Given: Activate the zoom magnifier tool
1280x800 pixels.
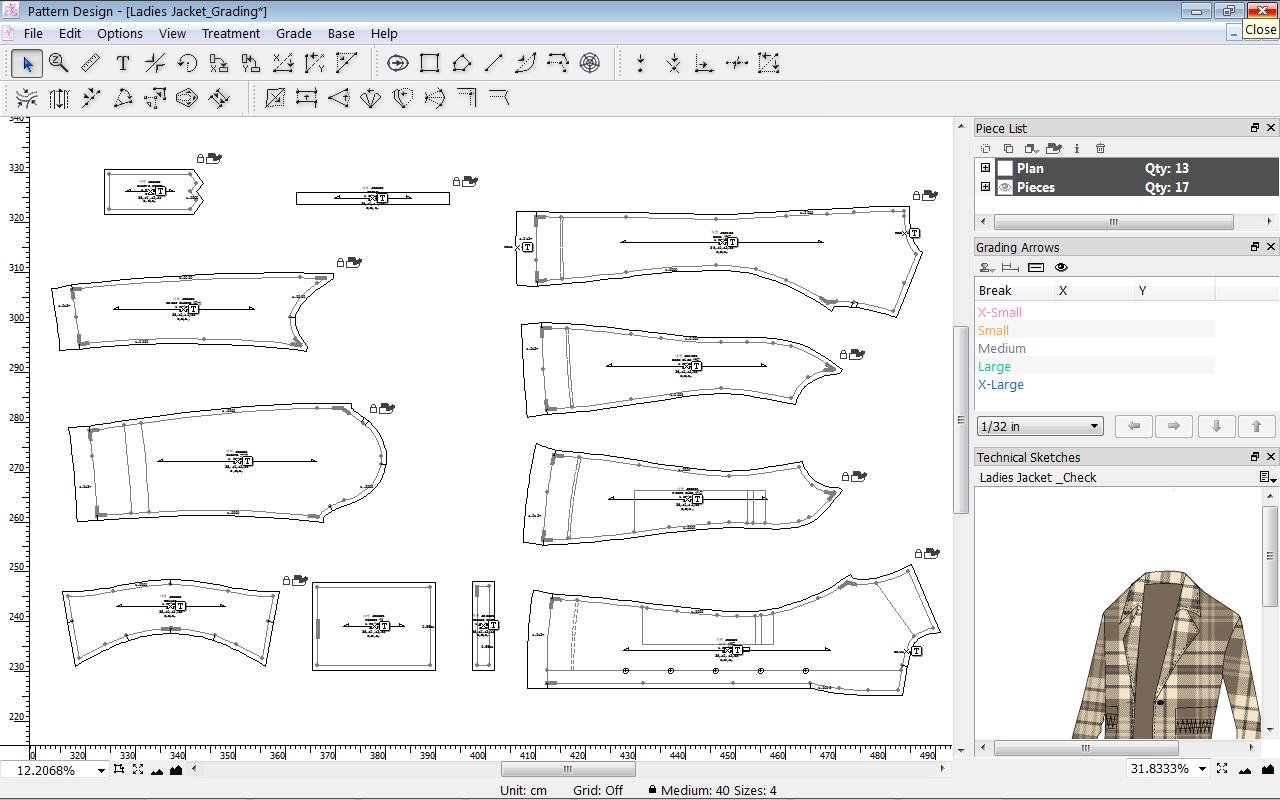Looking at the screenshot, I should click(x=59, y=64).
